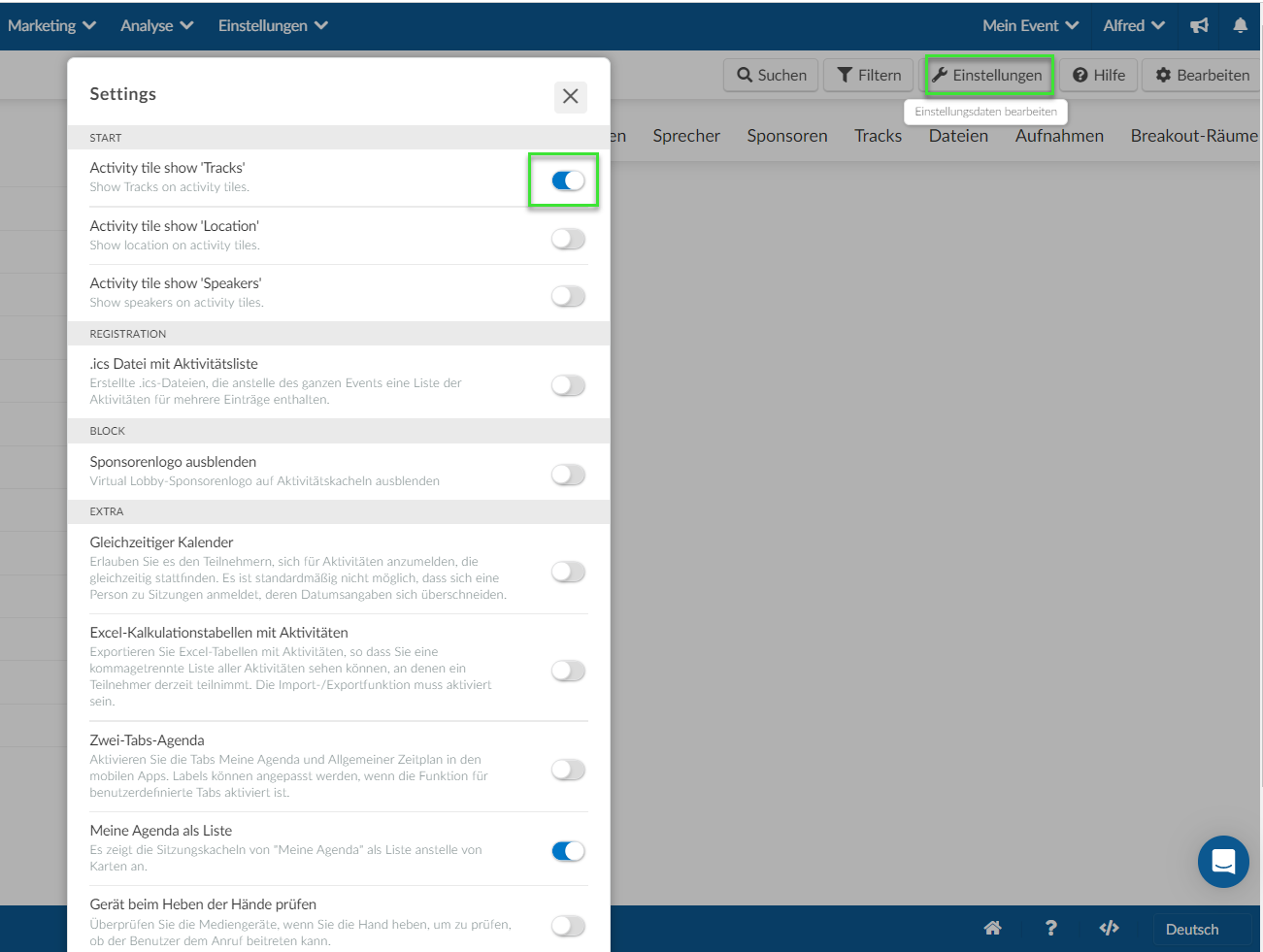1263x952 pixels.
Task: Click the Einstellungen wrench button
Action: [x=987, y=75]
